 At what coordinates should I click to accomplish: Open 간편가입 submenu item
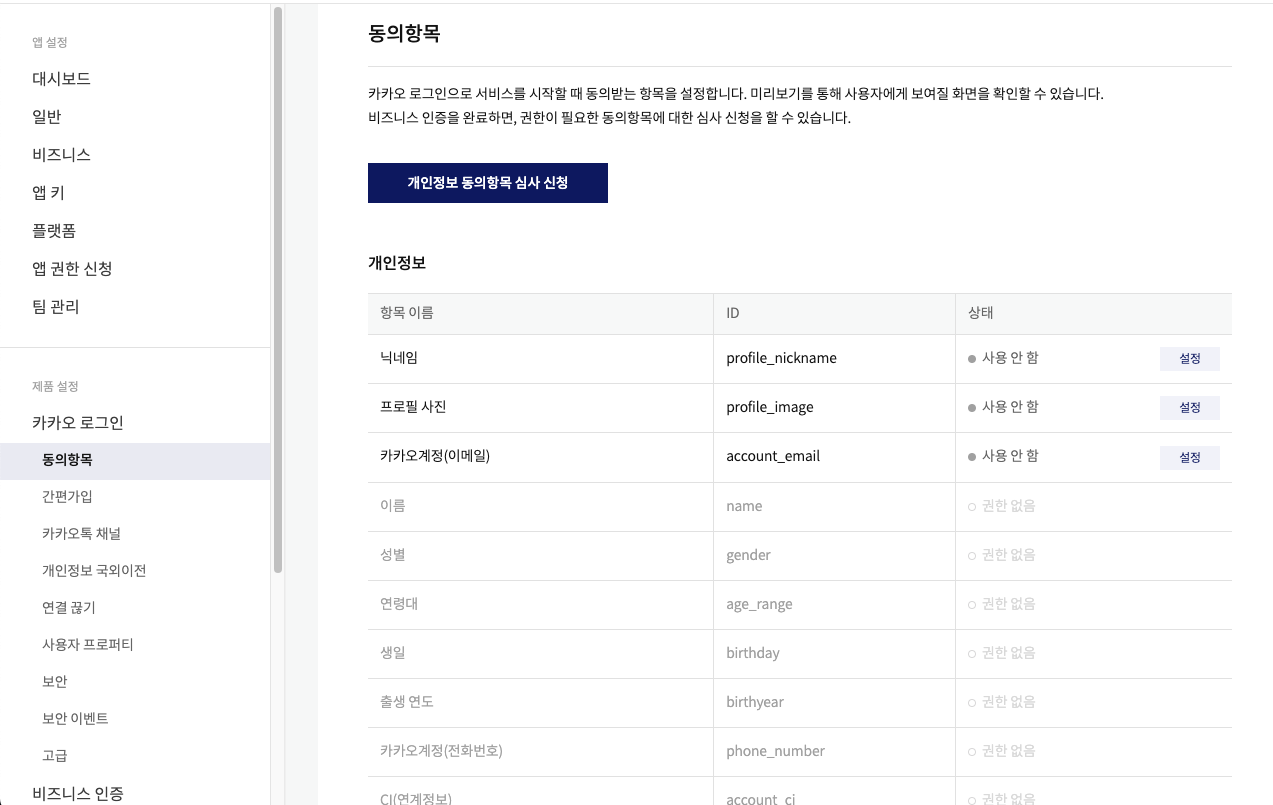pyautogui.click(x=67, y=497)
